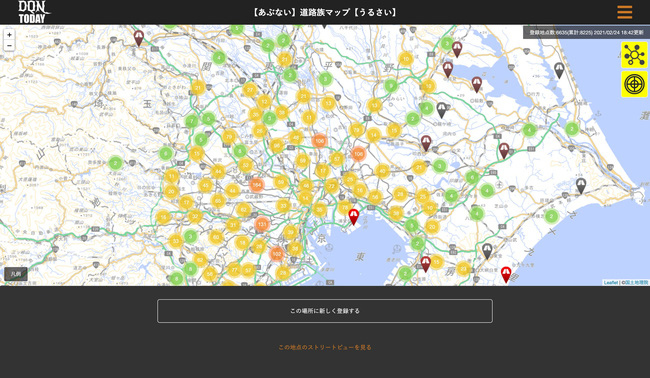
Task: Zoom out with the minus button
Action: tap(9, 46)
